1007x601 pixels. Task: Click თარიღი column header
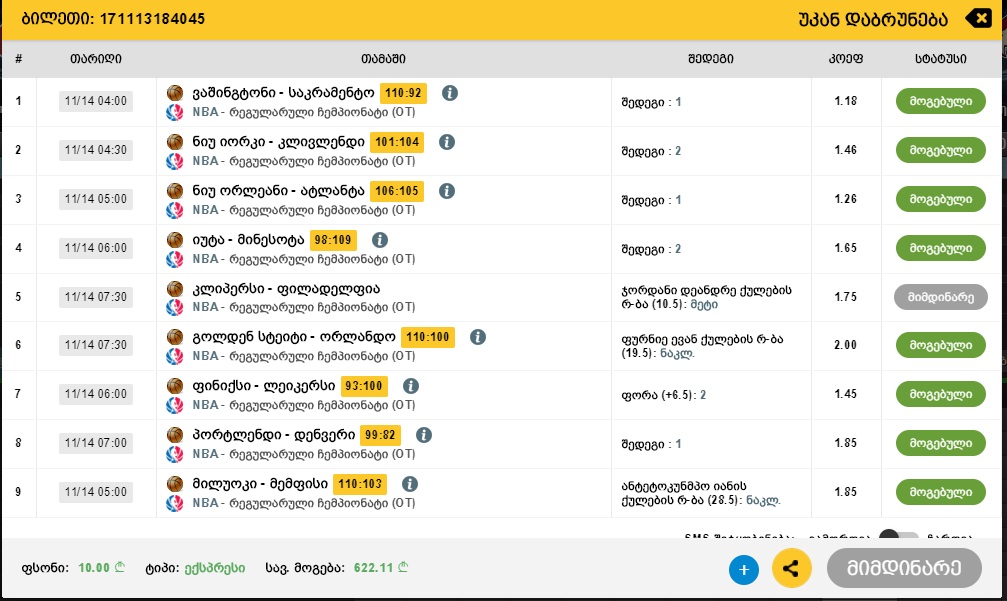[96, 58]
